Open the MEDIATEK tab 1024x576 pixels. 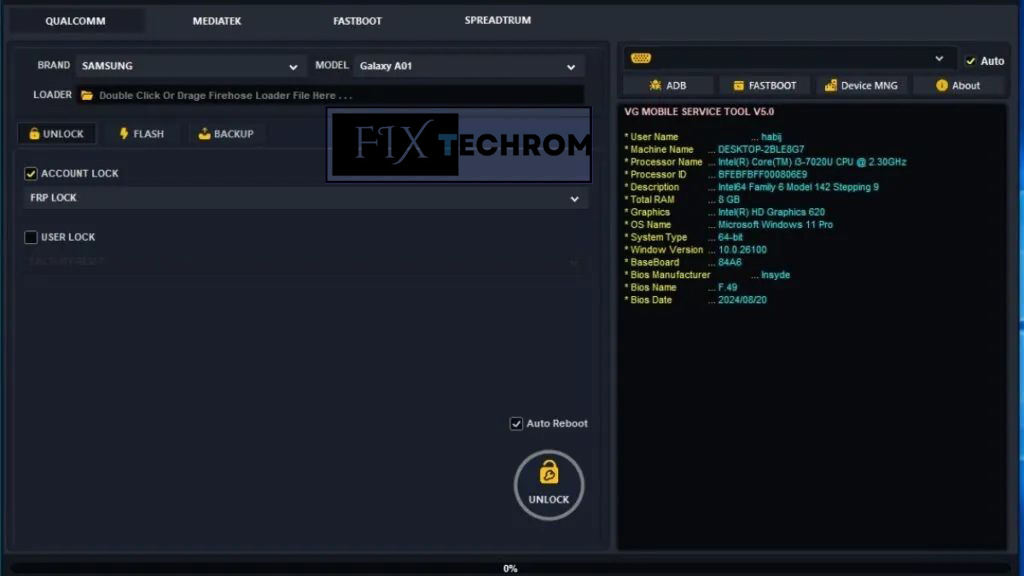tap(217, 21)
